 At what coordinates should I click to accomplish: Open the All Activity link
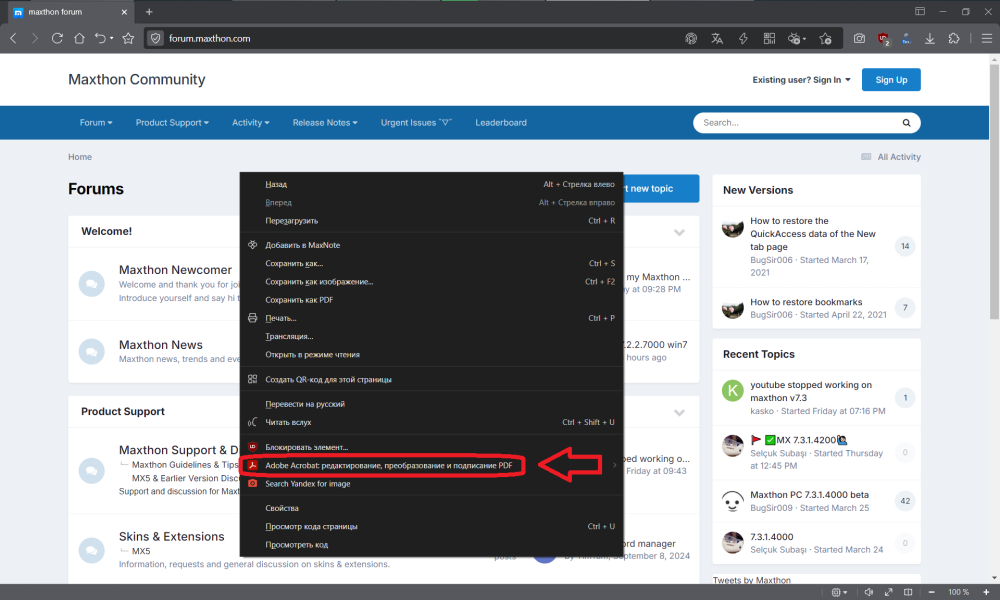coord(891,157)
